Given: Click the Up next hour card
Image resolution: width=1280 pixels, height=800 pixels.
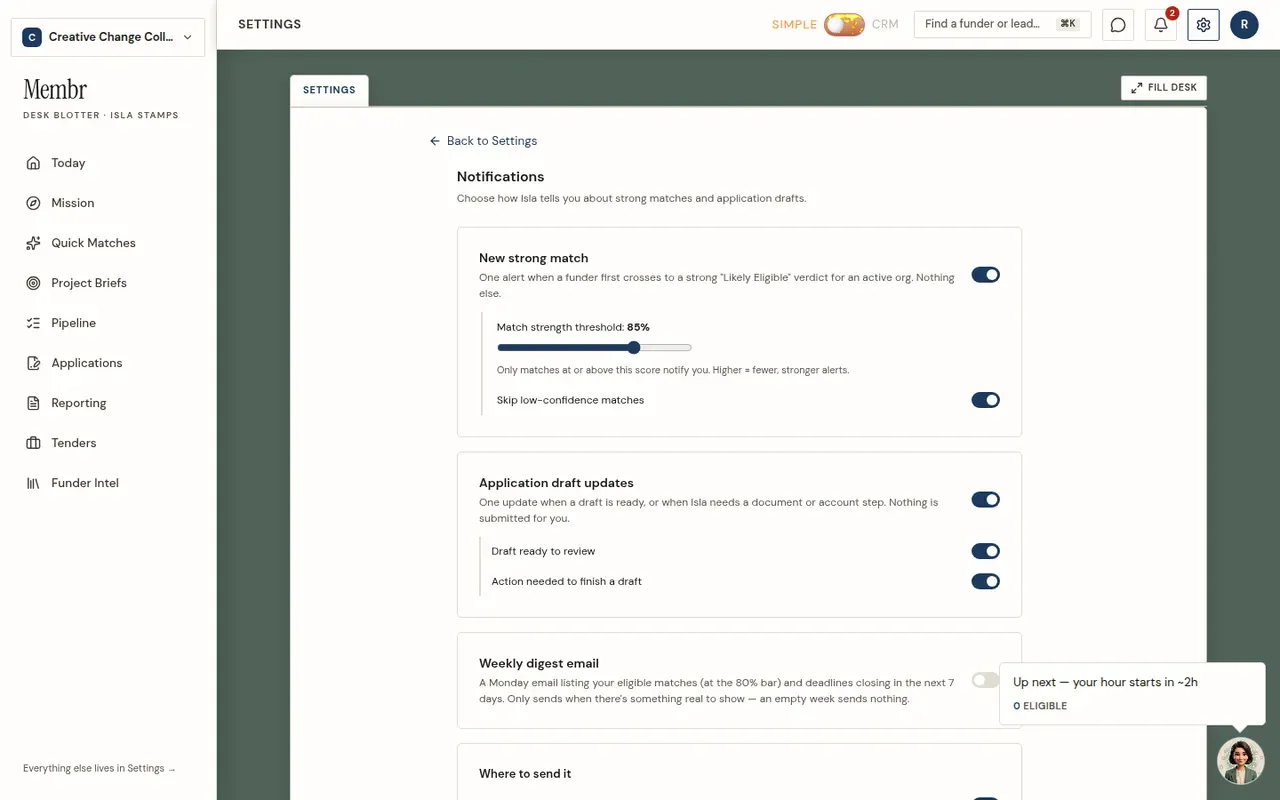Looking at the screenshot, I should 1132,693.
